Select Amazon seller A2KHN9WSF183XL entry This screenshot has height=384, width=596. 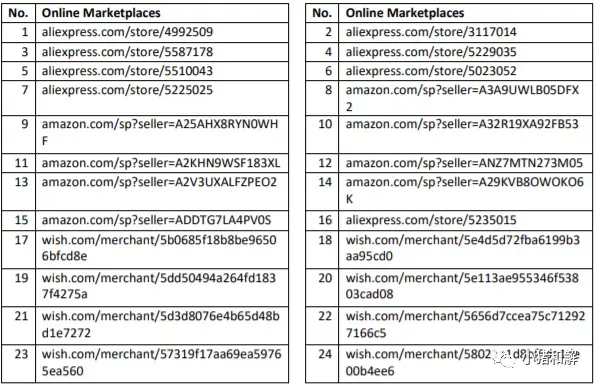[x=161, y=163]
